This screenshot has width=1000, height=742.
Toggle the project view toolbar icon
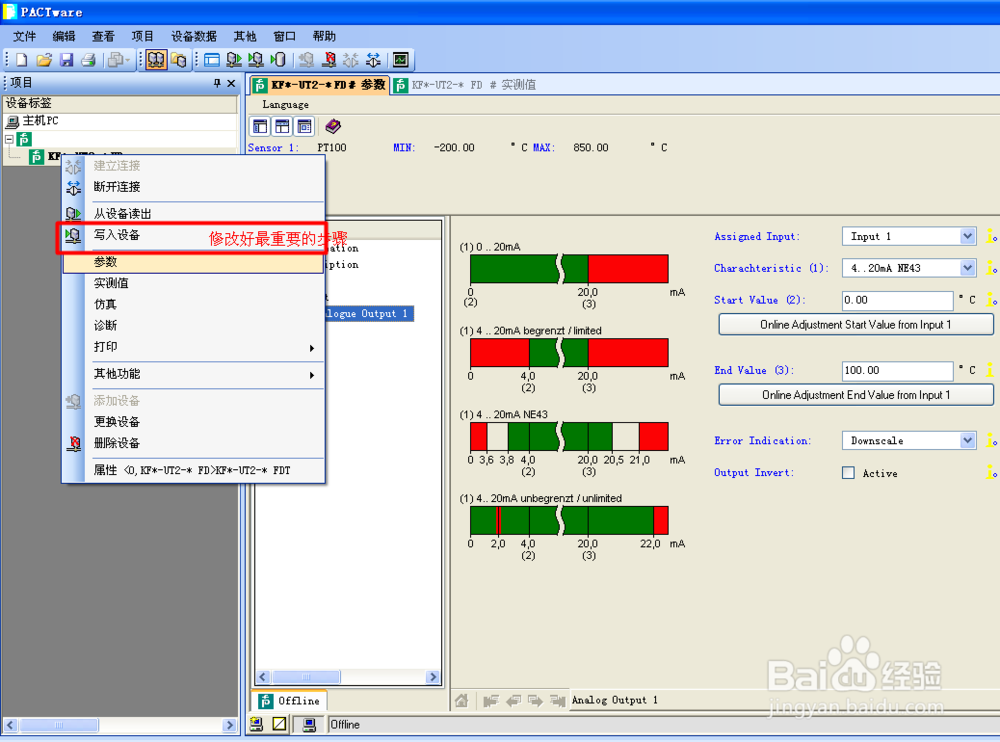[x=156, y=60]
